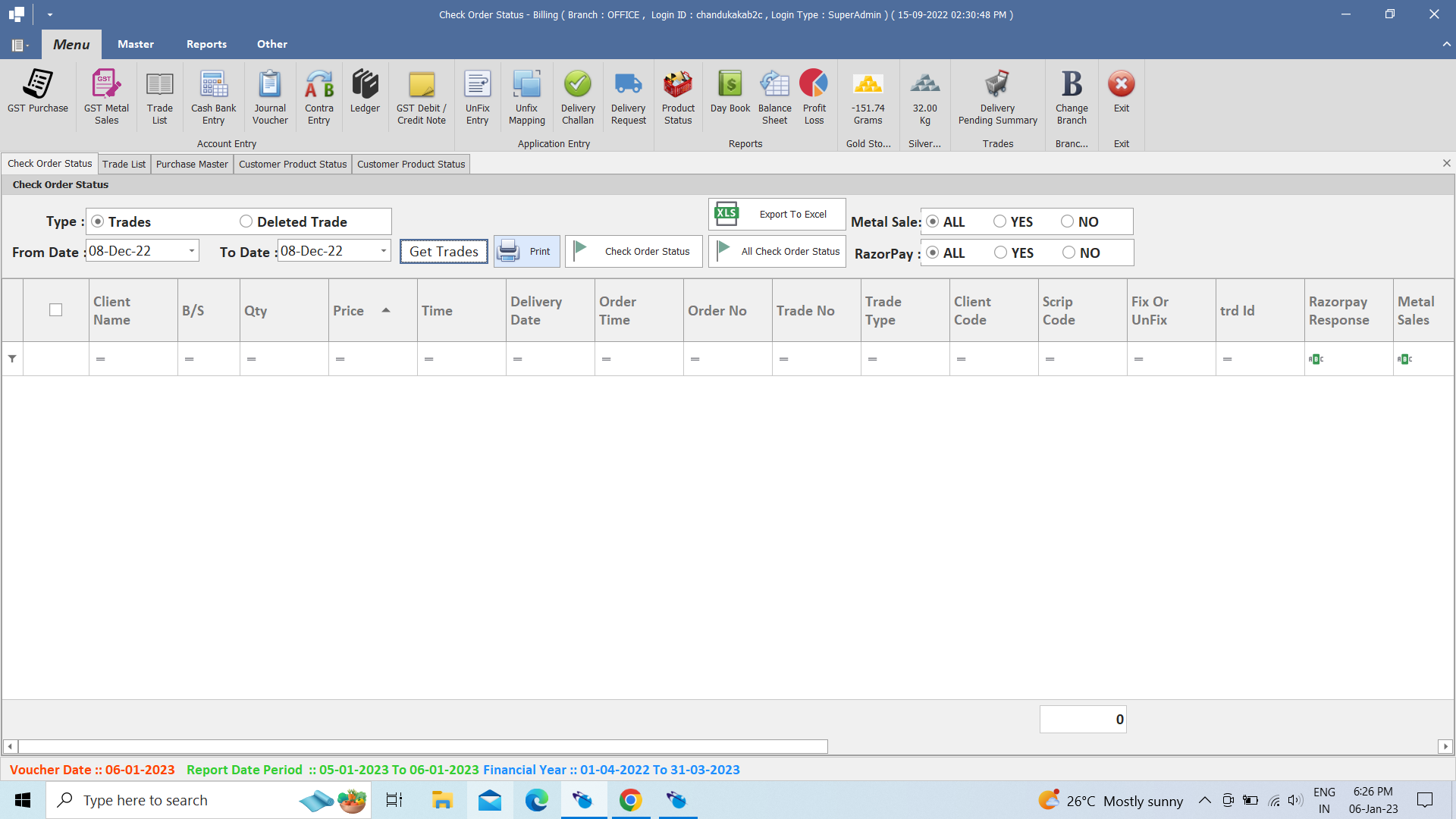Click the scrollbar left arrow
The width and height of the screenshot is (1456, 819).
[10, 746]
